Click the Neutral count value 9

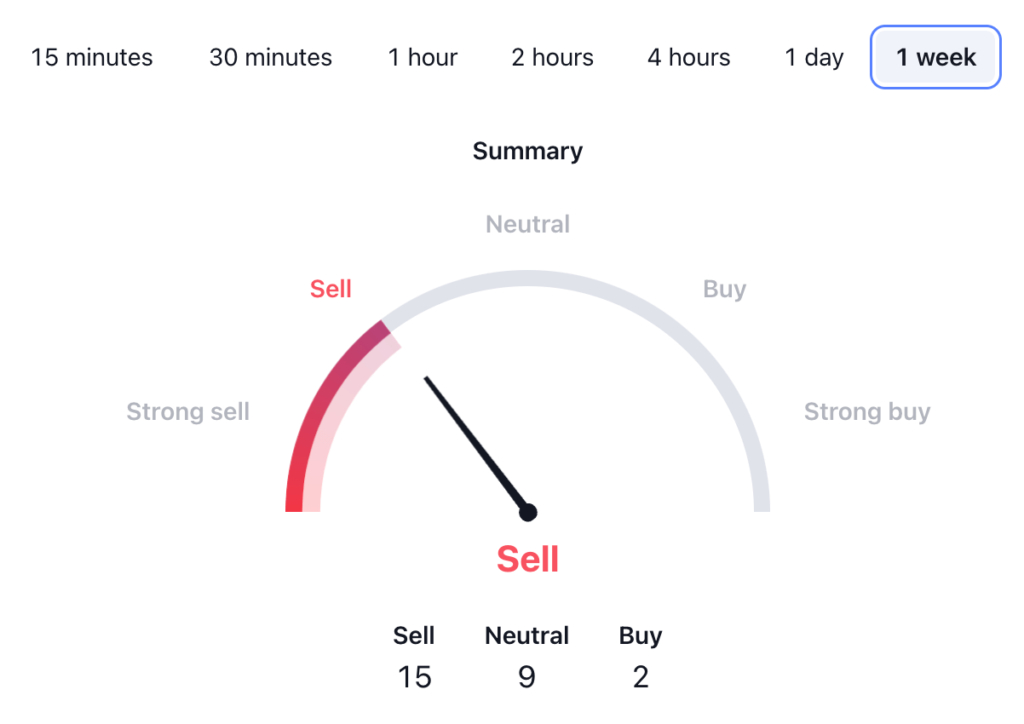pyautogui.click(x=527, y=677)
